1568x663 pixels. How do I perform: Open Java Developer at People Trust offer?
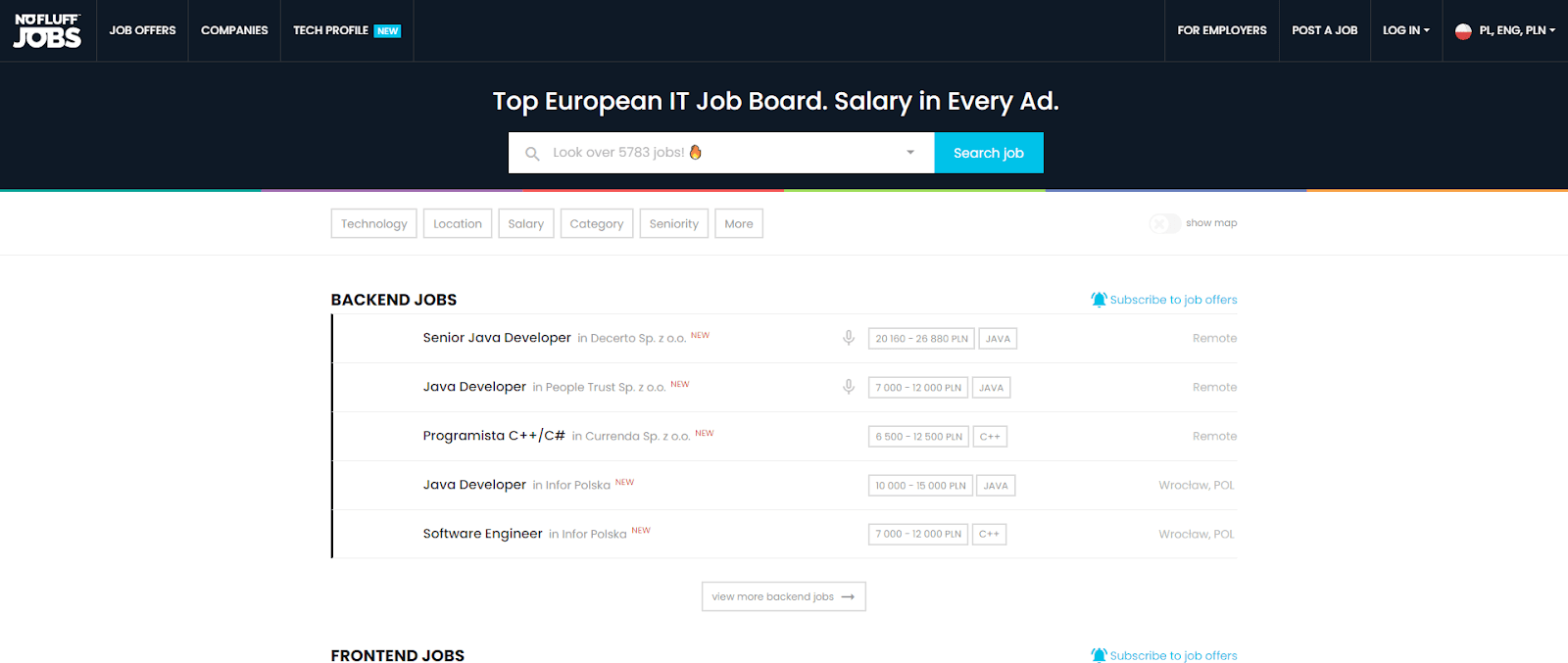[785, 387]
